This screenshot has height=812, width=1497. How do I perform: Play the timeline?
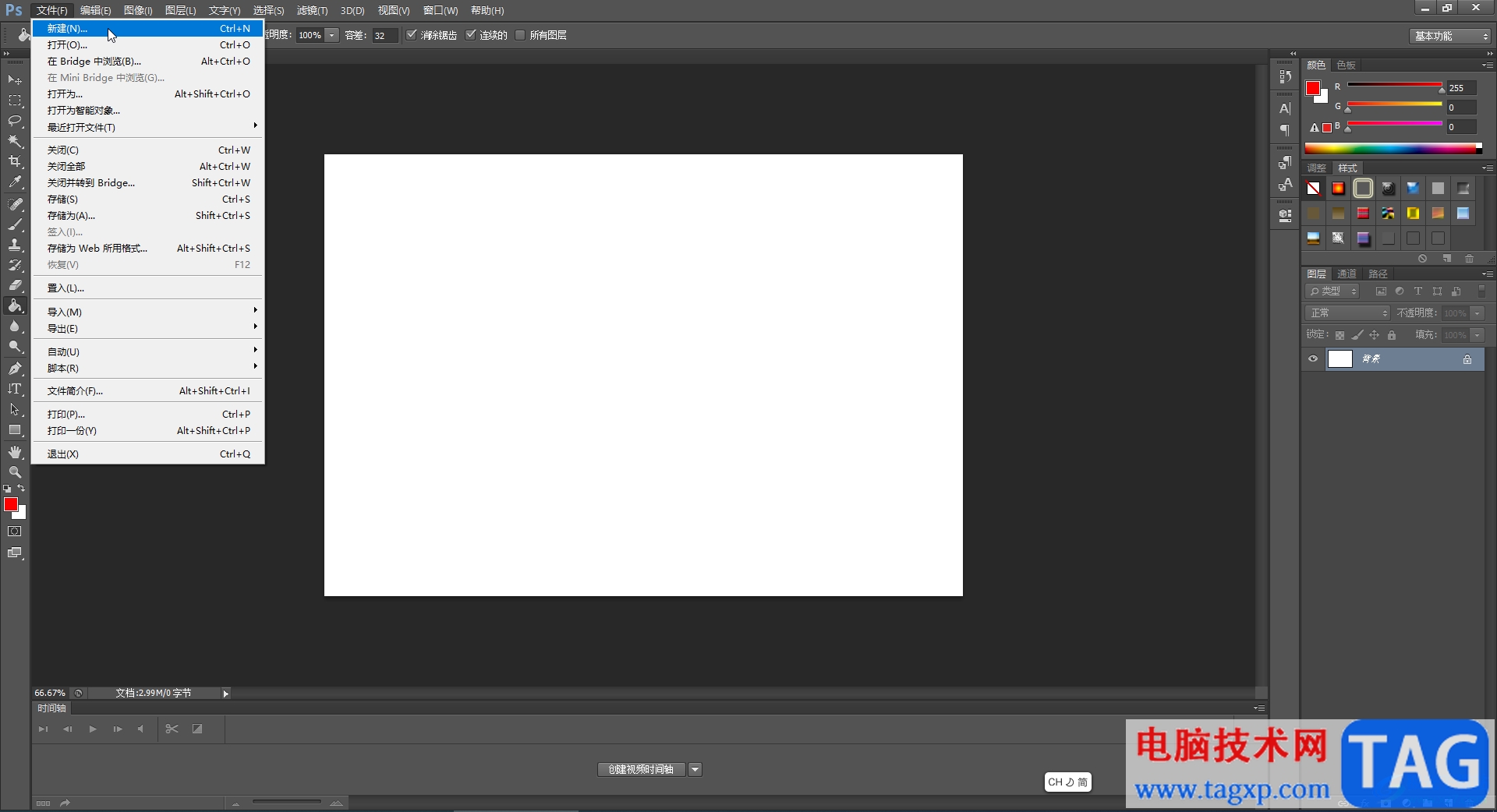93,729
